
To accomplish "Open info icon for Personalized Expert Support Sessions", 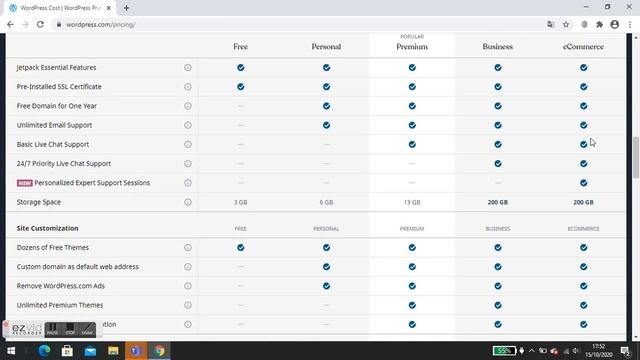I will 188,182.
